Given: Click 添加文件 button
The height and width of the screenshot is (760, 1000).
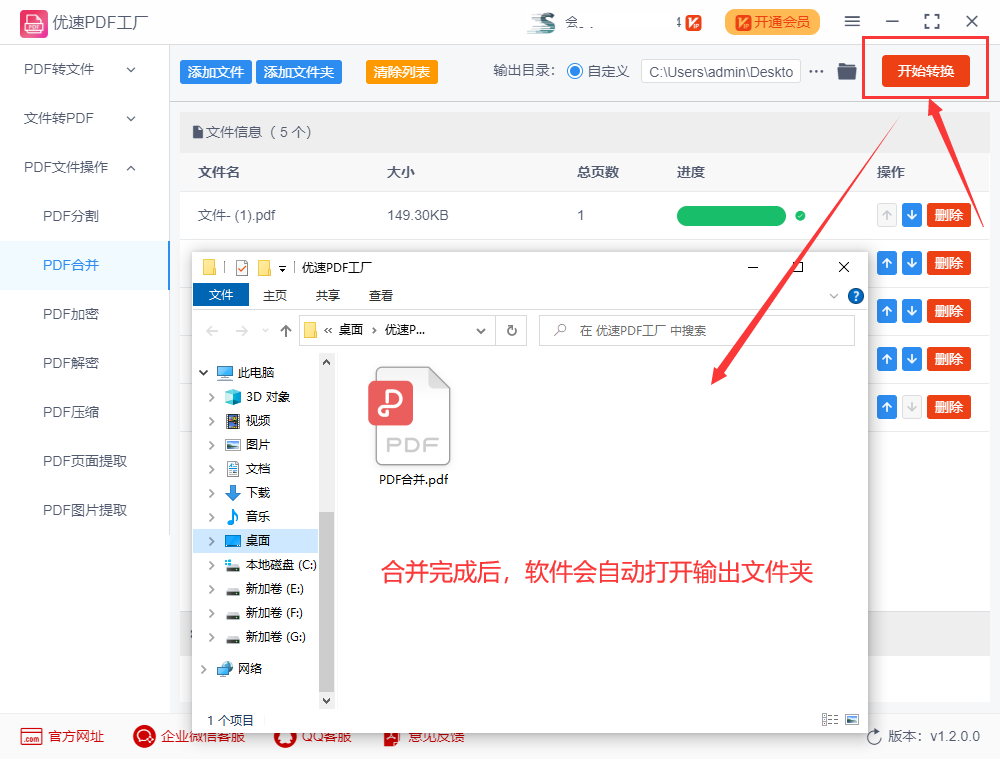Looking at the screenshot, I should point(216,72).
